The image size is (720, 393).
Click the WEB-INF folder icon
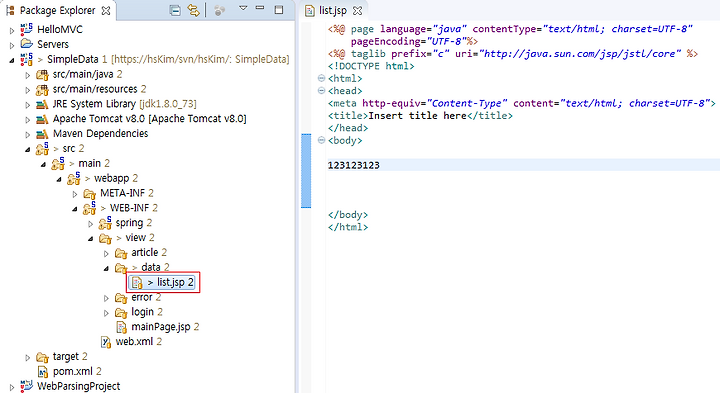tap(89, 208)
